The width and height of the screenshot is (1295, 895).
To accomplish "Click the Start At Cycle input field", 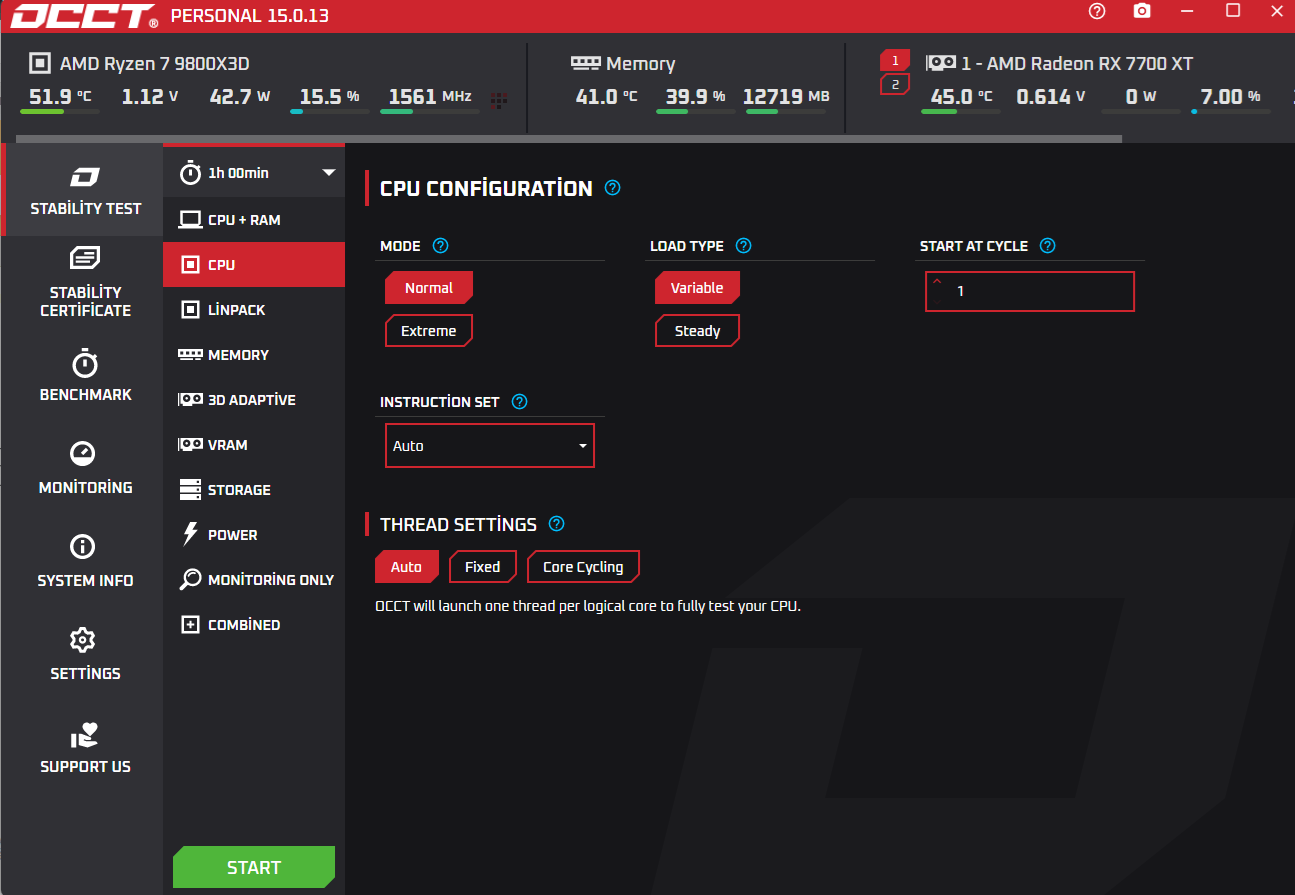I will click(x=1030, y=291).
